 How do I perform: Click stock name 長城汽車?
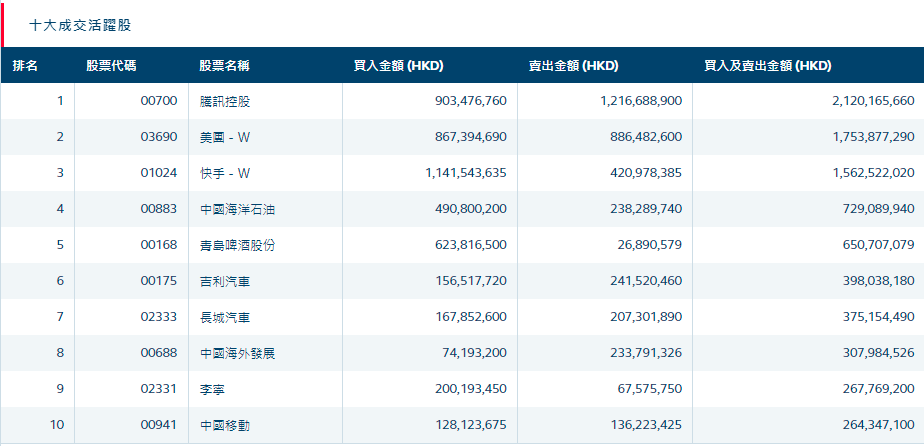(225, 318)
